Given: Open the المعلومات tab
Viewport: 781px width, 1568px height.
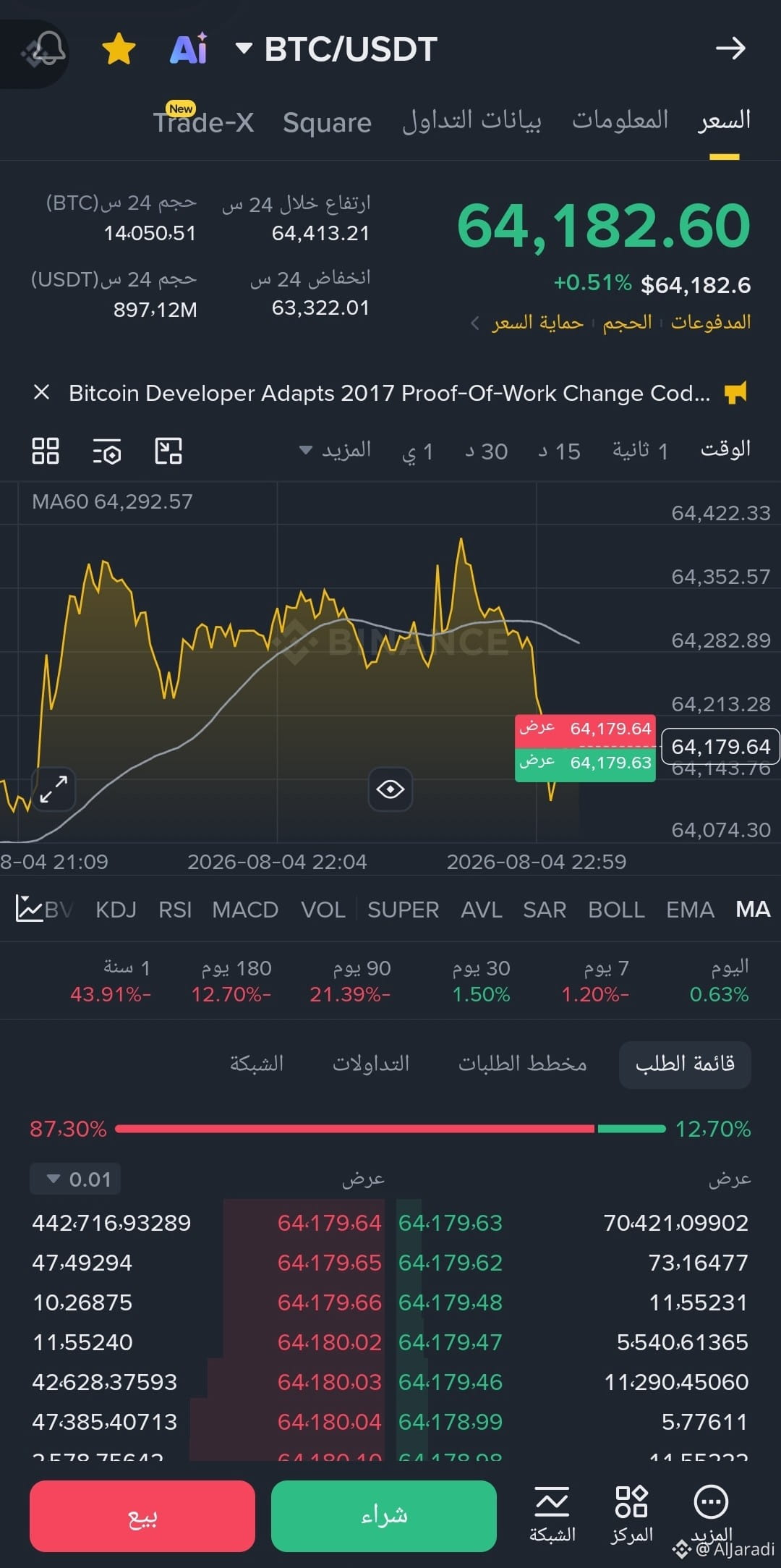Looking at the screenshot, I should pyautogui.click(x=620, y=120).
